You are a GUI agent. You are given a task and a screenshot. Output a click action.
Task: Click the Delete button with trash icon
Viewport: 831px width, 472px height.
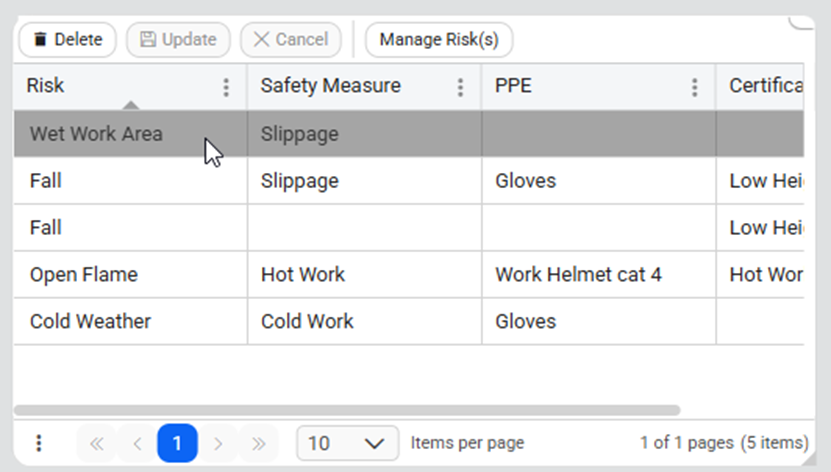pos(67,40)
